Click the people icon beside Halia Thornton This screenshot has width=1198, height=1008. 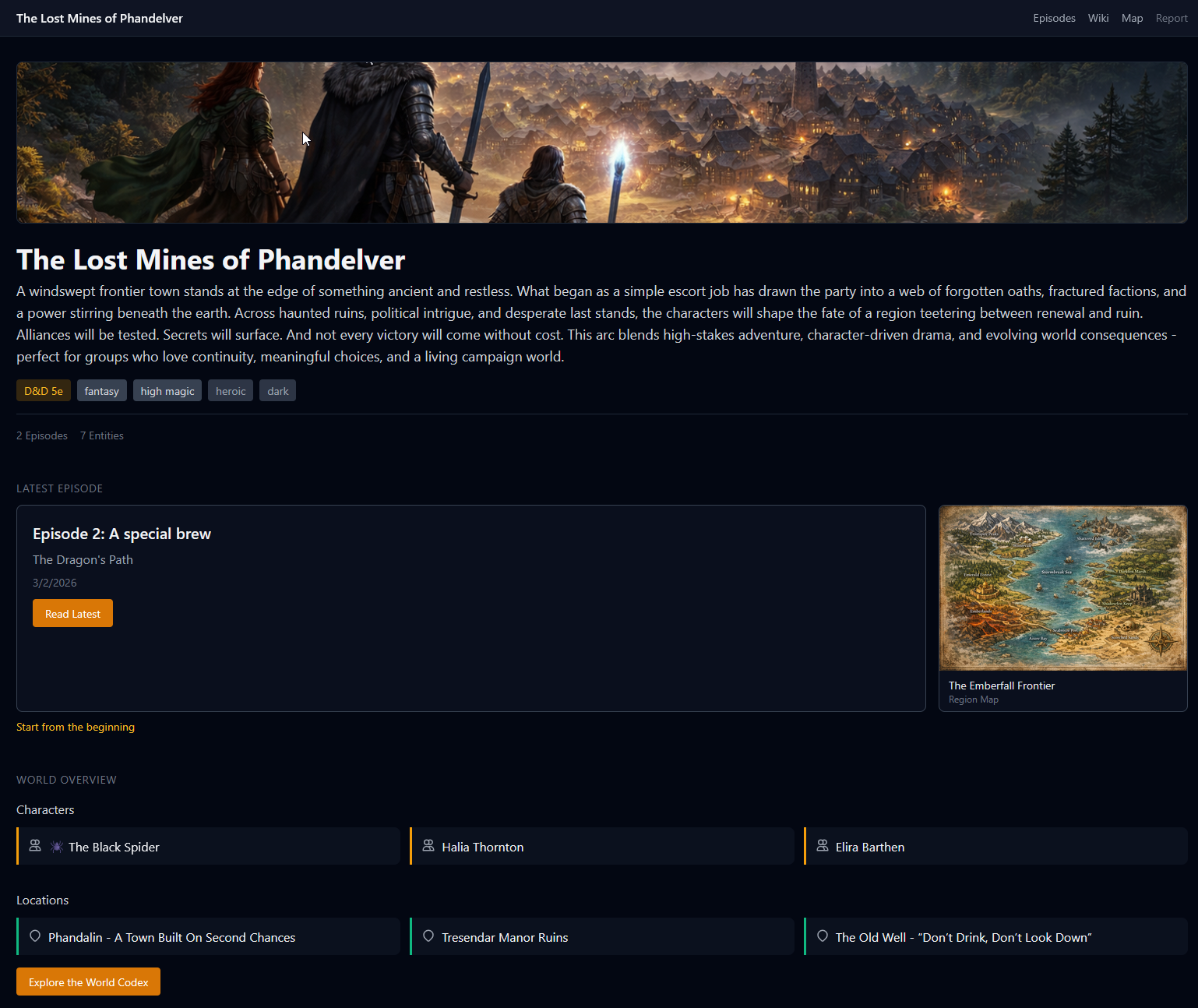point(428,846)
